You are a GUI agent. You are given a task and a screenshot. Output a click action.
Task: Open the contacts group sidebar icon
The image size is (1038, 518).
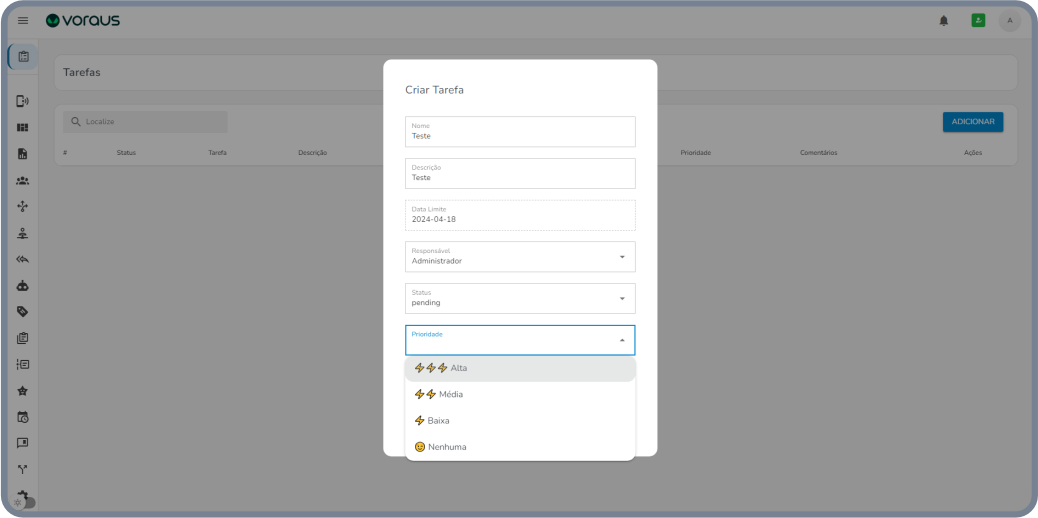(x=22, y=181)
